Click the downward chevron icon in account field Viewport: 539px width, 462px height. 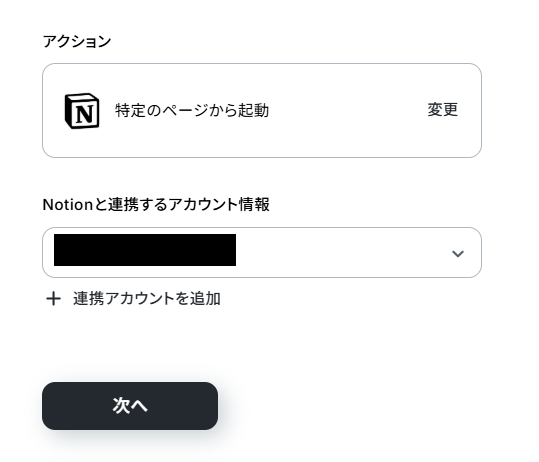click(458, 254)
